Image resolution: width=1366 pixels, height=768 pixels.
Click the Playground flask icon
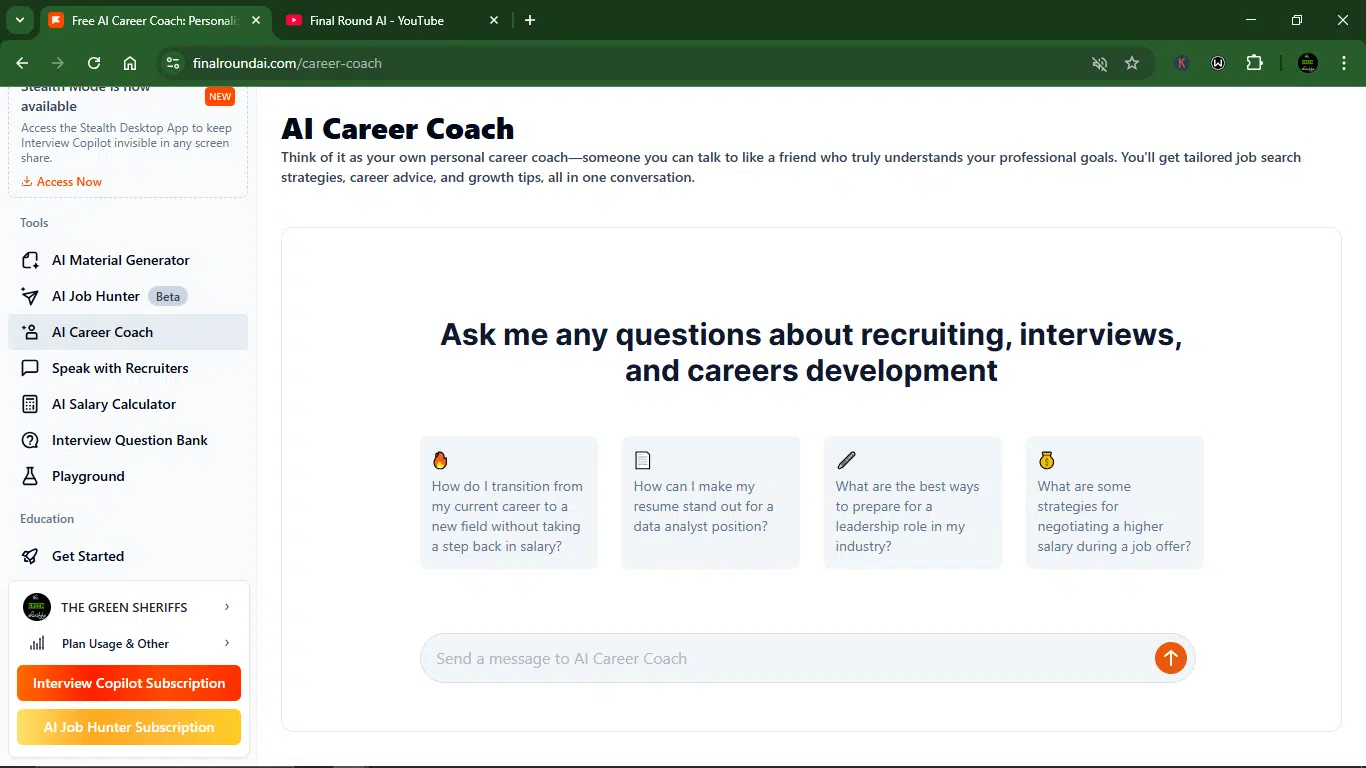(x=30, y=476)
